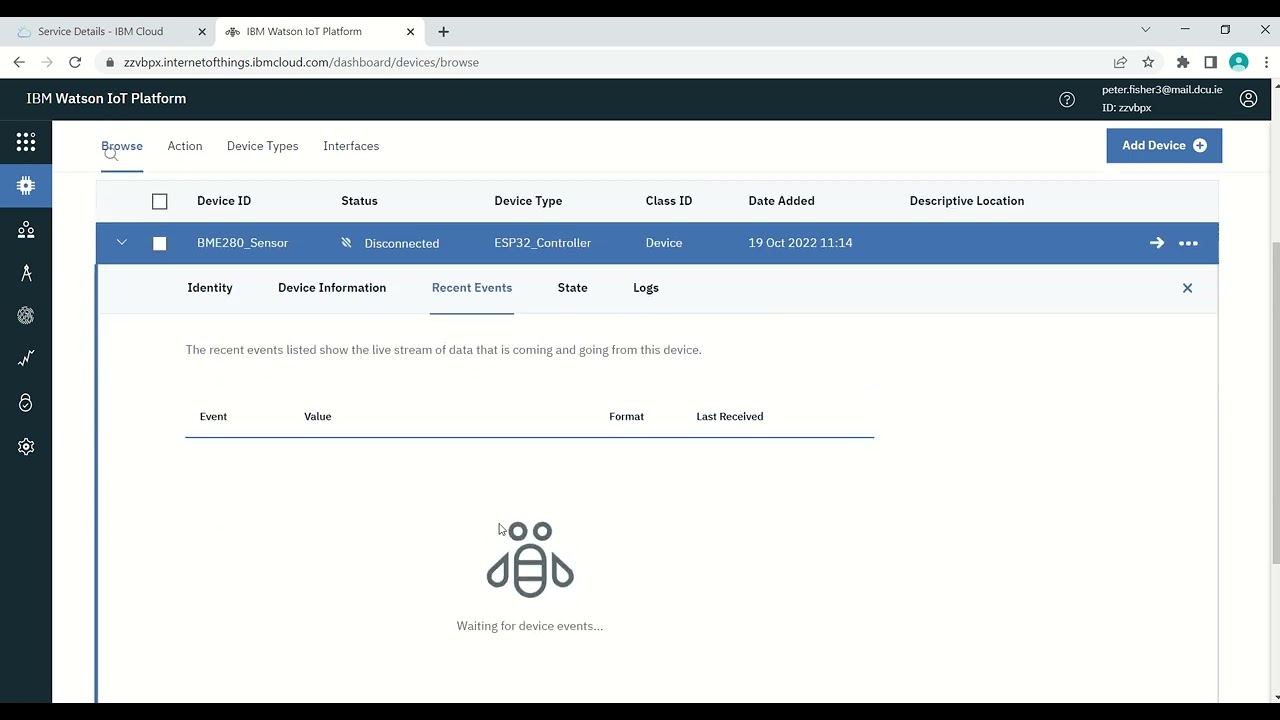Collapse the BME280_Sensor row chevron
The height and width of the screenshot is (720, 1280).
[x=121, y=243]
